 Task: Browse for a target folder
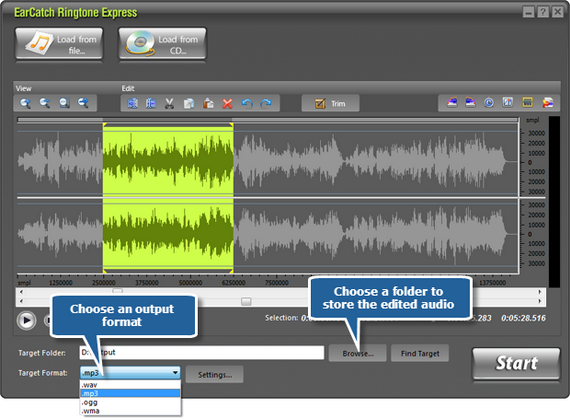pos(358,353)
